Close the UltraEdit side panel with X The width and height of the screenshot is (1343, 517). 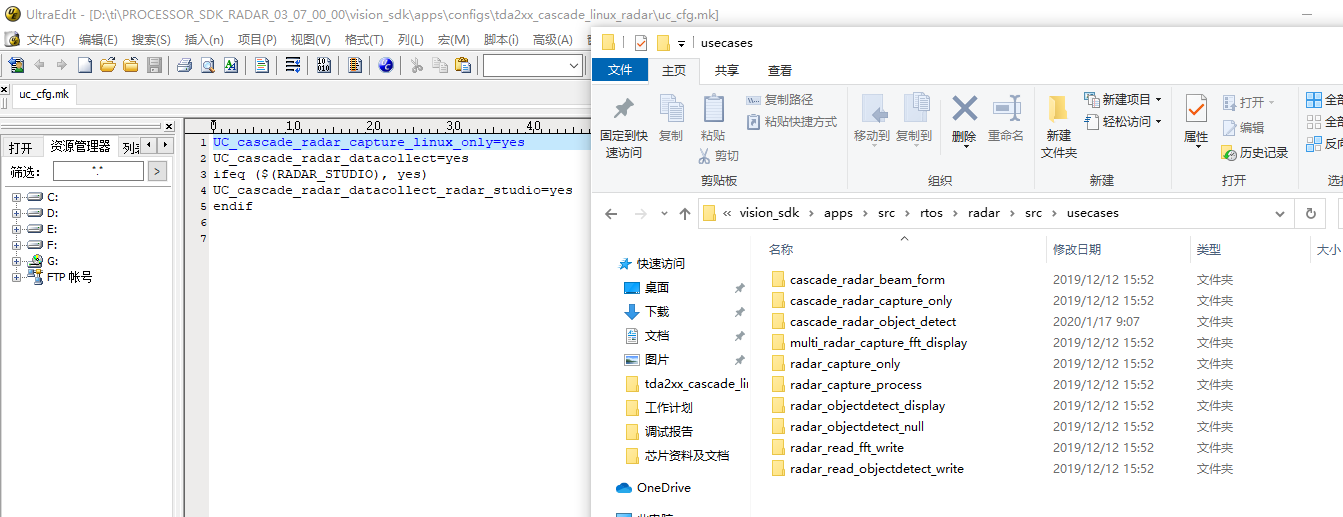pyautogui.click(x=168, y=126)
